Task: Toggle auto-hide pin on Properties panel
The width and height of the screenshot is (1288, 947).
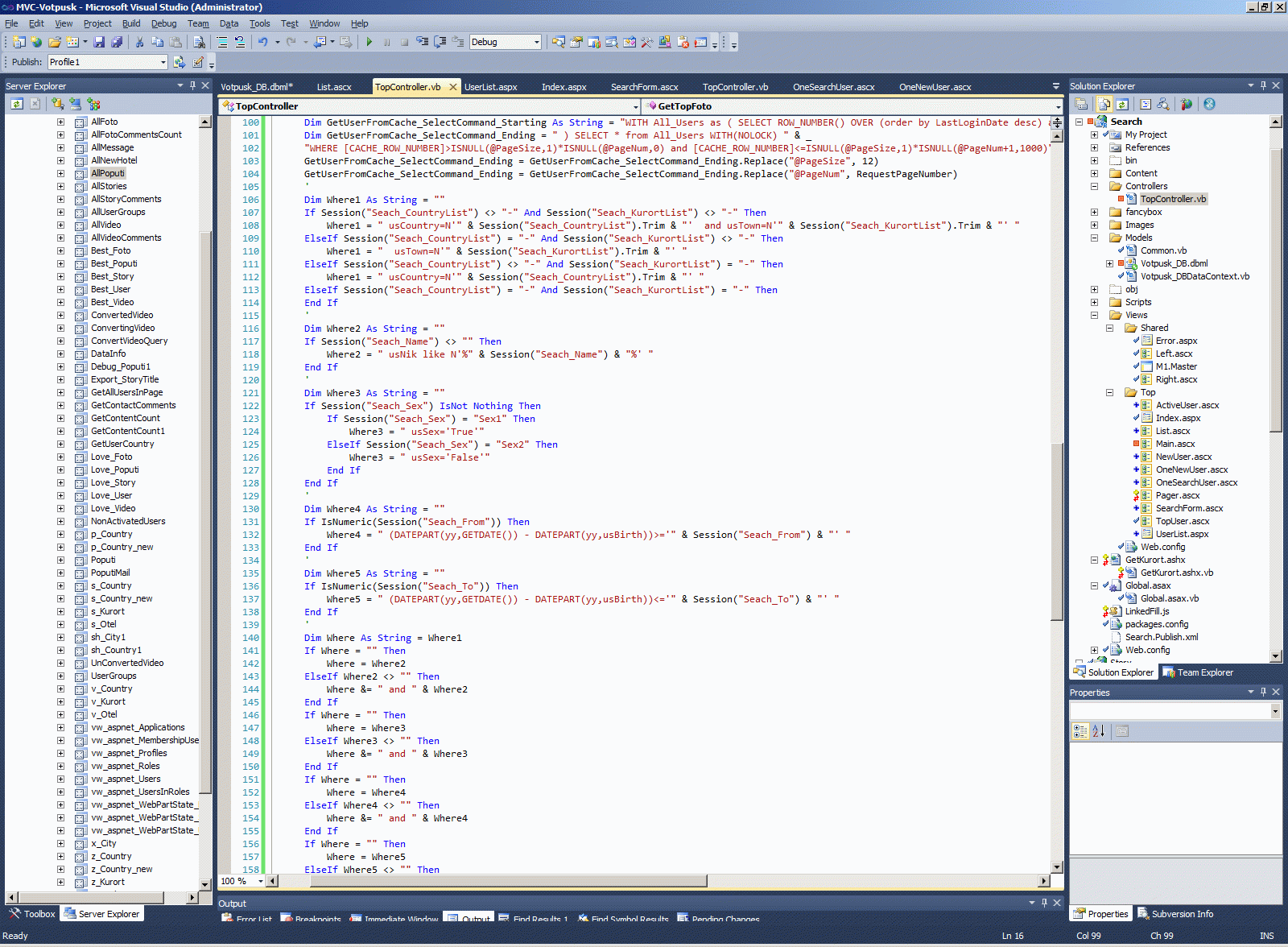Action: tap(1263, 692)
